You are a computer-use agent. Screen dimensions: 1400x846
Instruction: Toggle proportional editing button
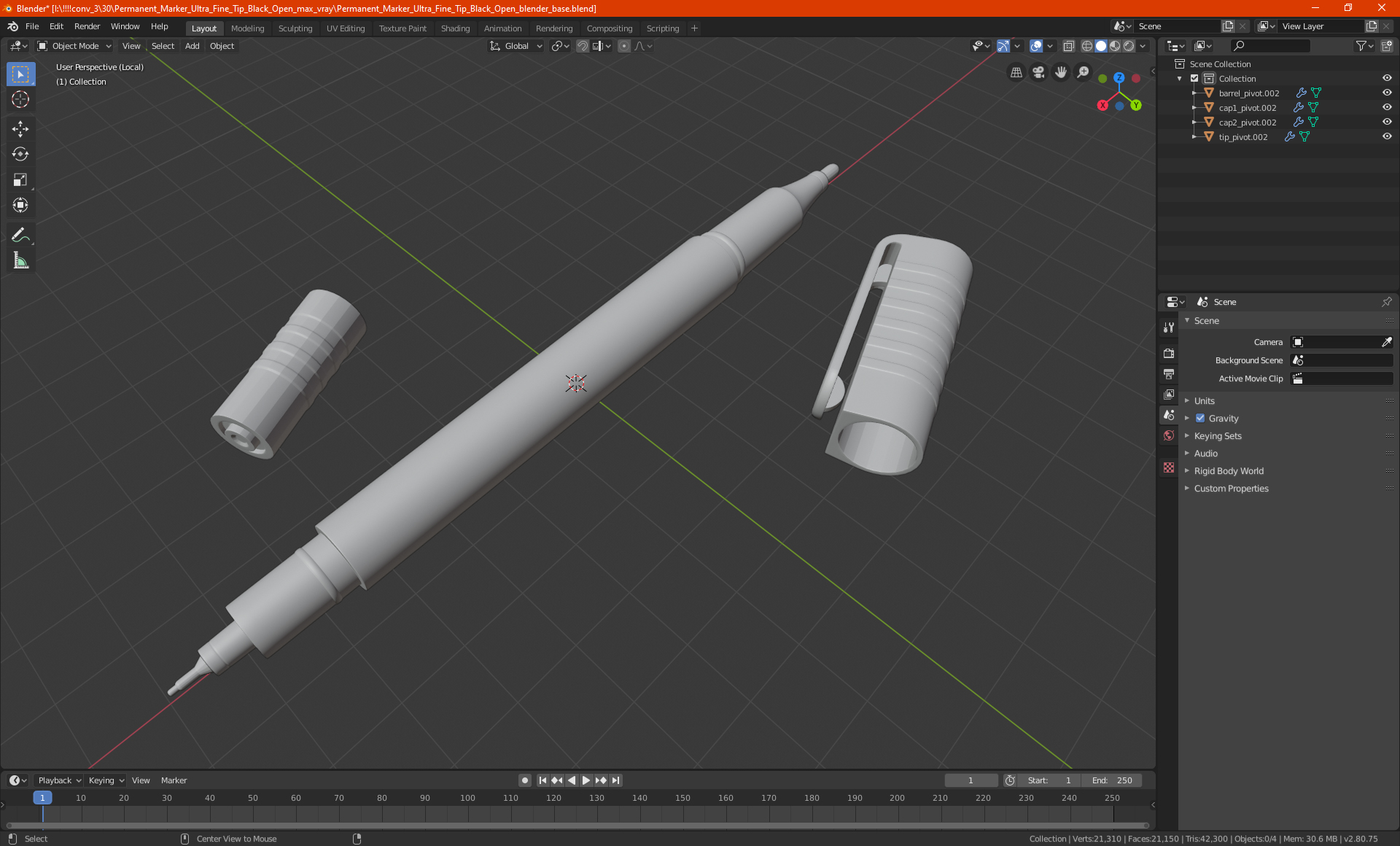tap(624, 46)
